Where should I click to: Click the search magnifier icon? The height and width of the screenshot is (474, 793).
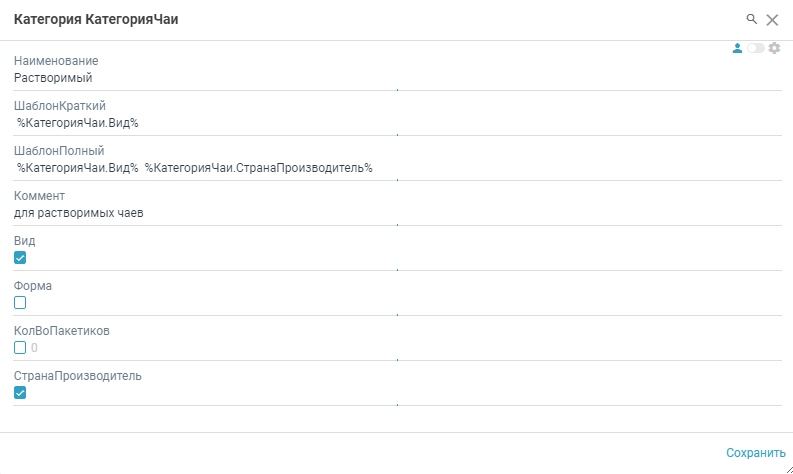[x=752, y=19]
